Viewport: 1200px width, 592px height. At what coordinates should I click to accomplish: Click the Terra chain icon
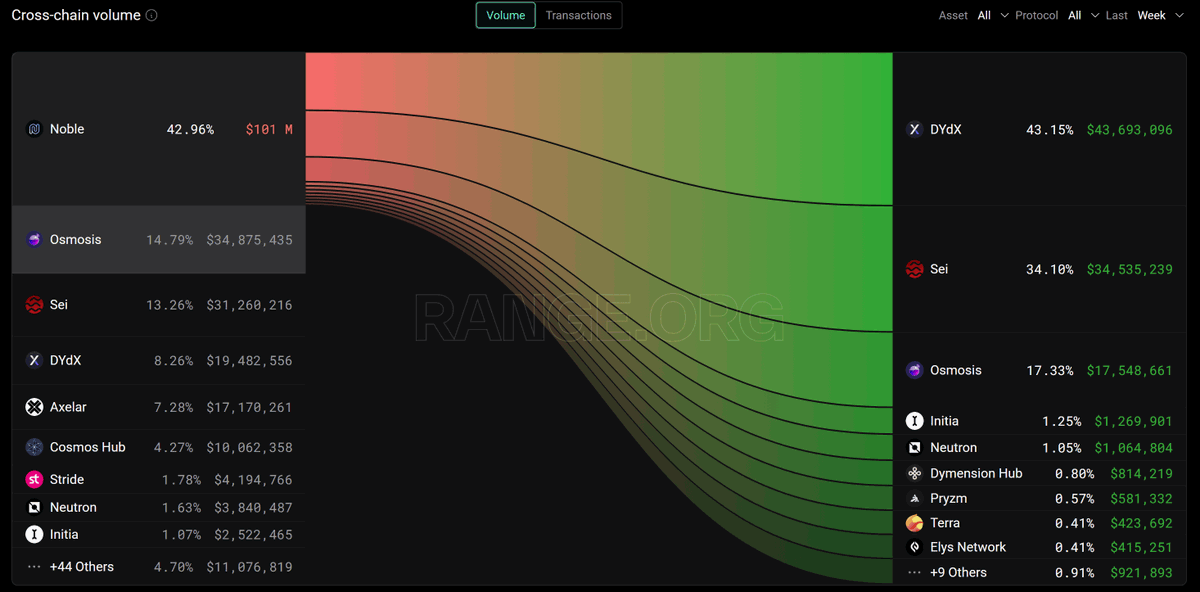(914, 523)
